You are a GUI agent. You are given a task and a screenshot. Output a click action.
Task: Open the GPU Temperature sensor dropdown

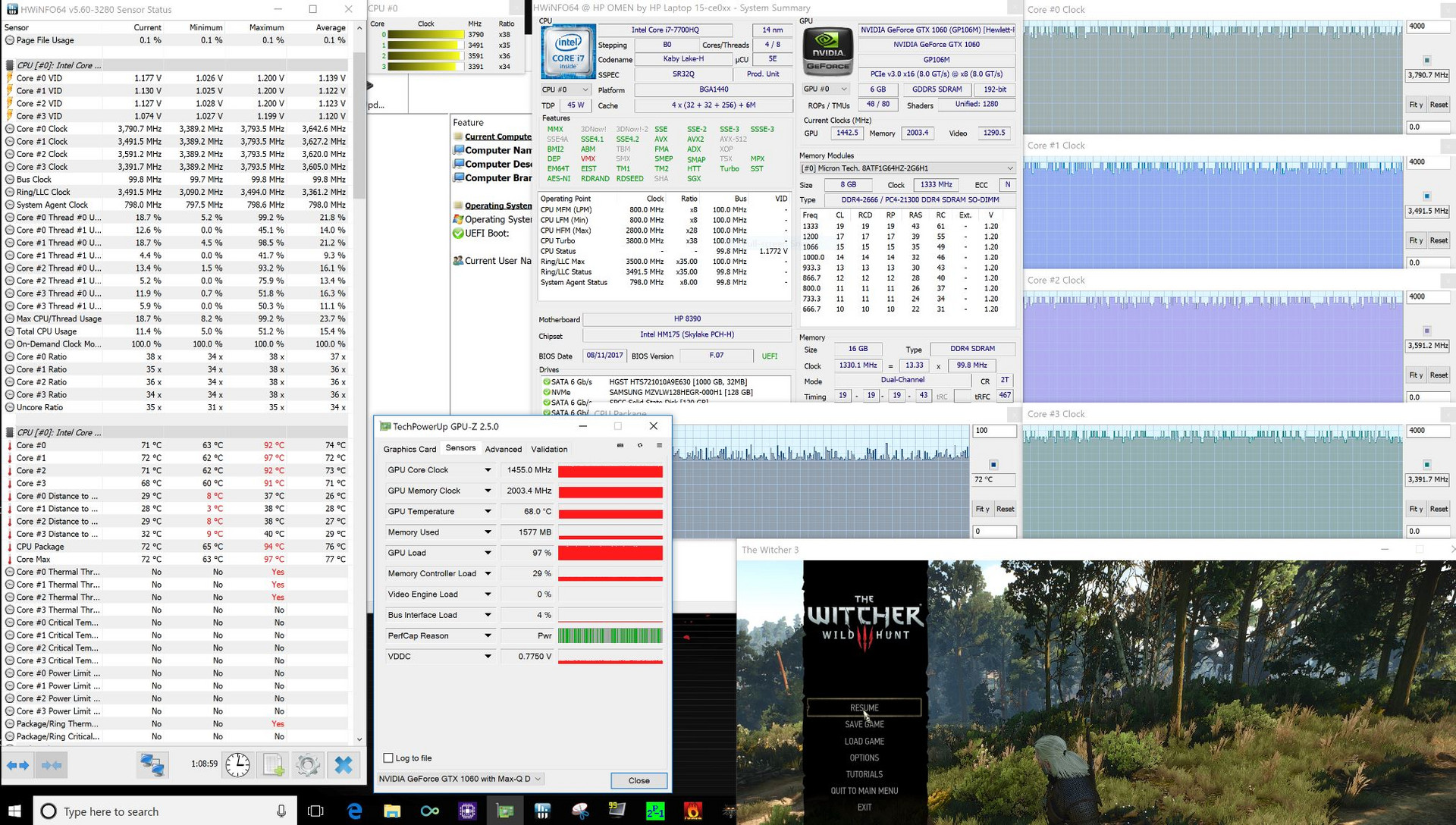click(488, 512)
